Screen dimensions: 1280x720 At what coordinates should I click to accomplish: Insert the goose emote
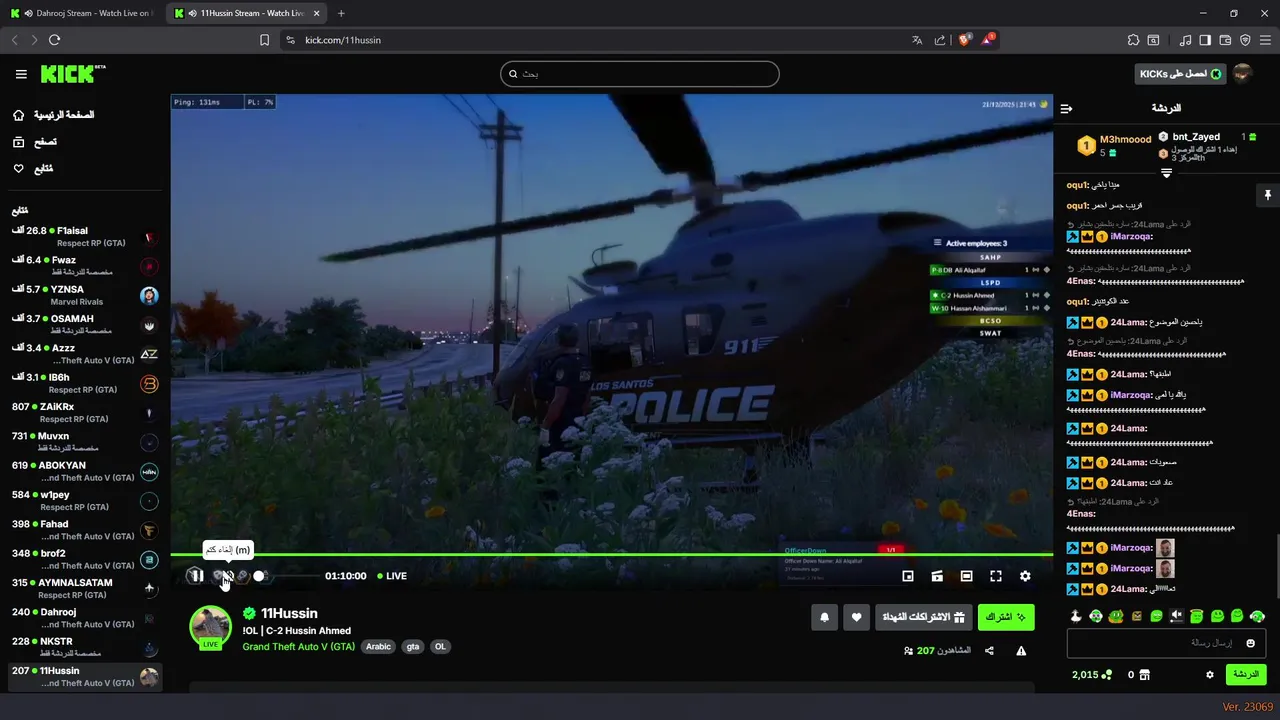[x=1076, y=616]
